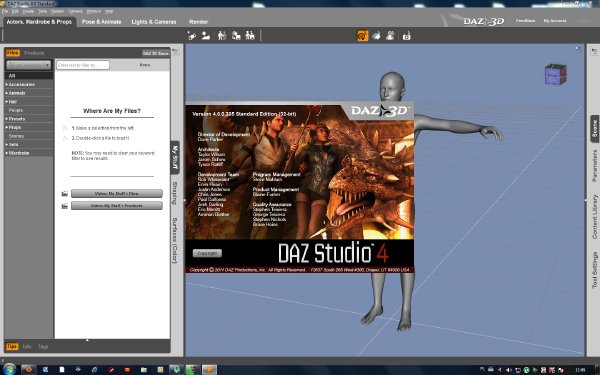Screen dimensions: 600x375
Task: Open the category dropdown above the All list
Action: 28,65
